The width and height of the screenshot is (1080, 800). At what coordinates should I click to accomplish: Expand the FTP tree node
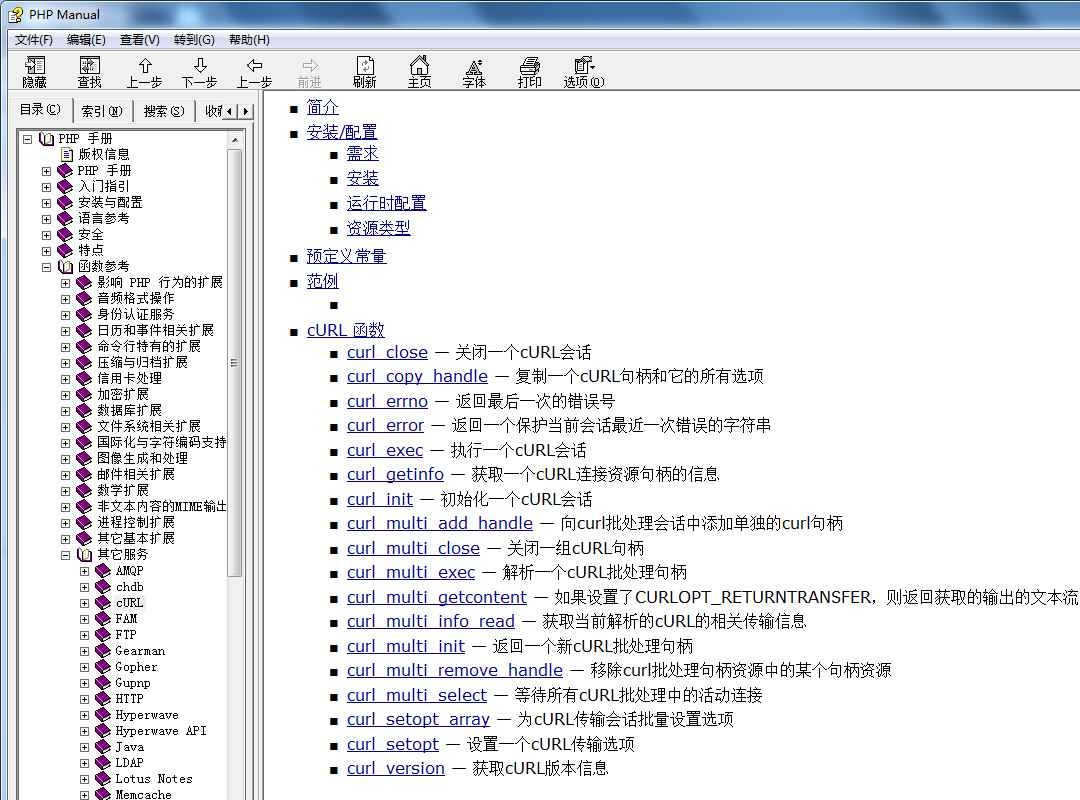pyautogui.click(x=84, y=635)
